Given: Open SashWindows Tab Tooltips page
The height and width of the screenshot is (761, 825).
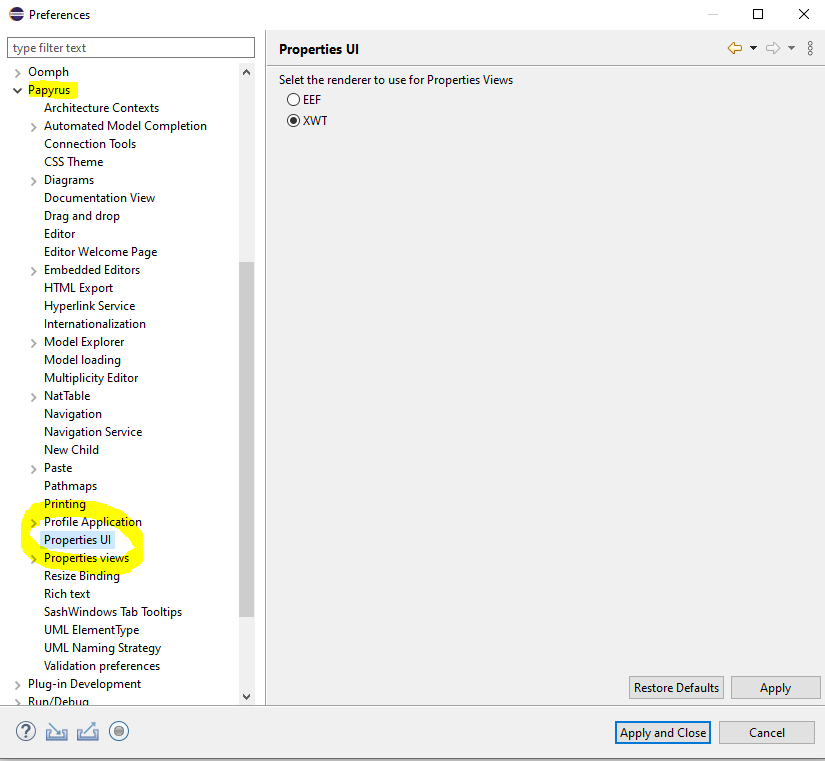Looking at the screenshot, I should [x=113, y=612].
